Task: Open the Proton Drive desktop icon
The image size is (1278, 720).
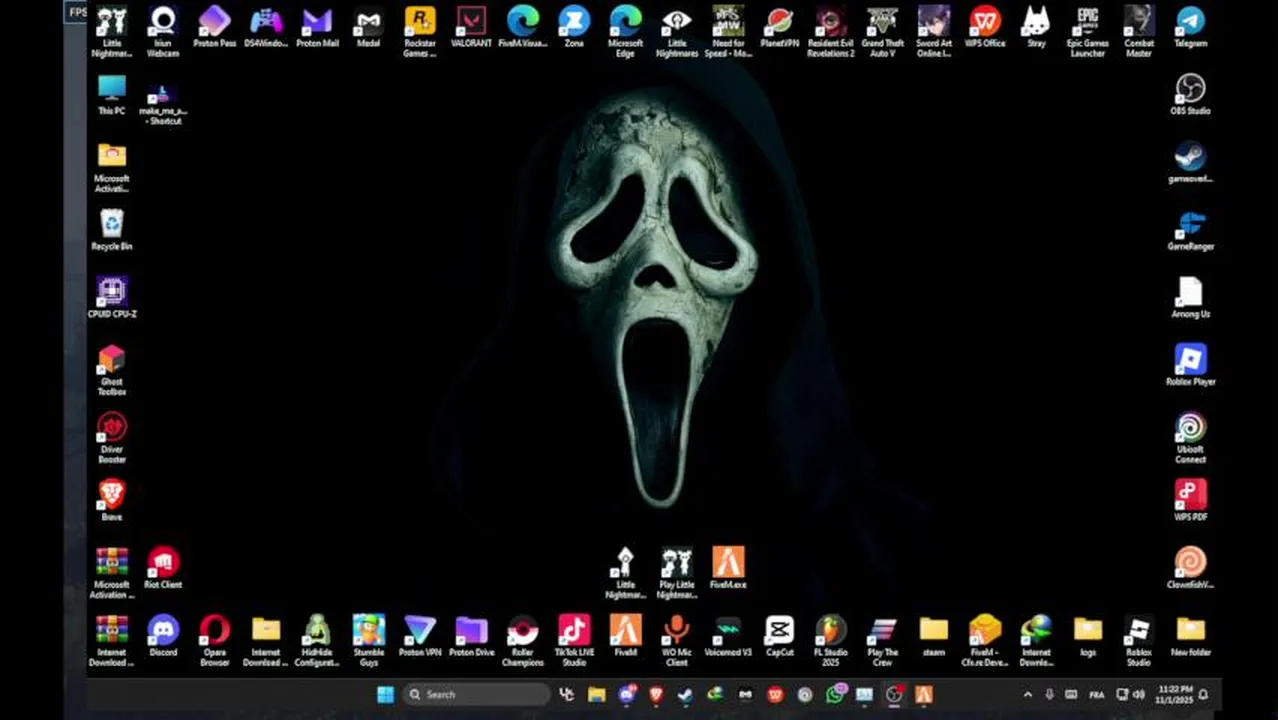Action: tap(471, 636)
